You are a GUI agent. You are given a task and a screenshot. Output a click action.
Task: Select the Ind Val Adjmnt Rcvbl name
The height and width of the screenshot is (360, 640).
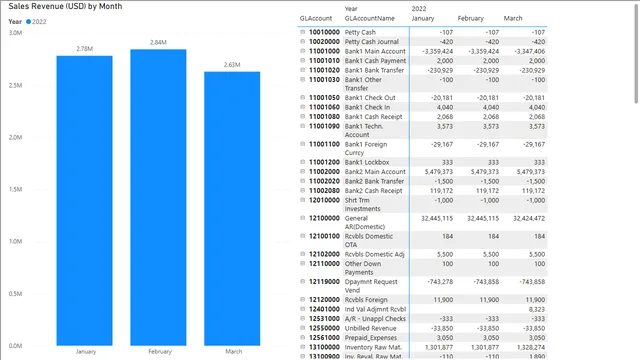click(x=376, y=309)
